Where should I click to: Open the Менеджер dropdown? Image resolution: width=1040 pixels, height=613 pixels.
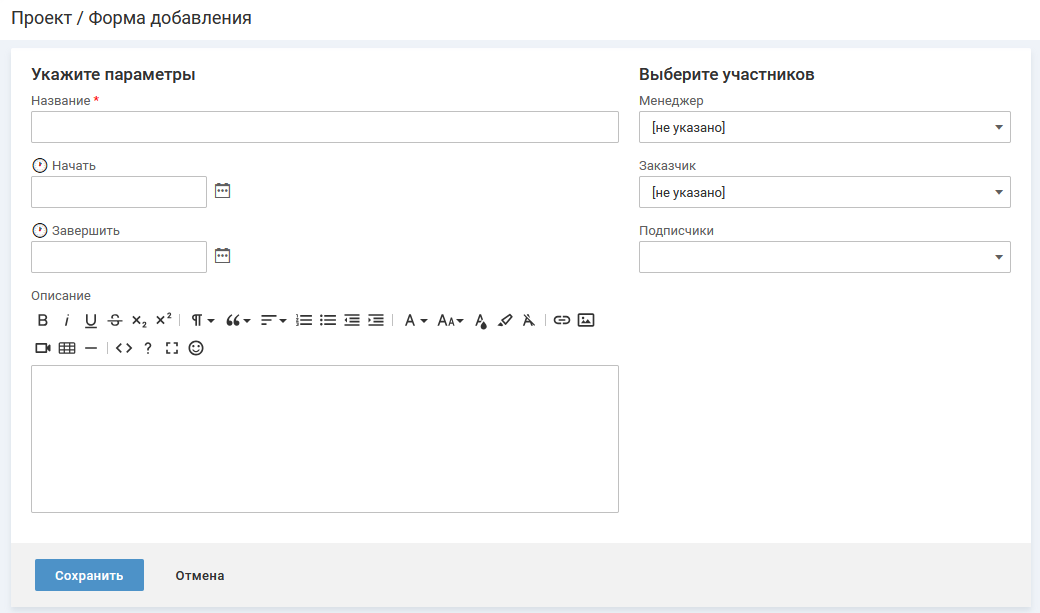(824, 127)
